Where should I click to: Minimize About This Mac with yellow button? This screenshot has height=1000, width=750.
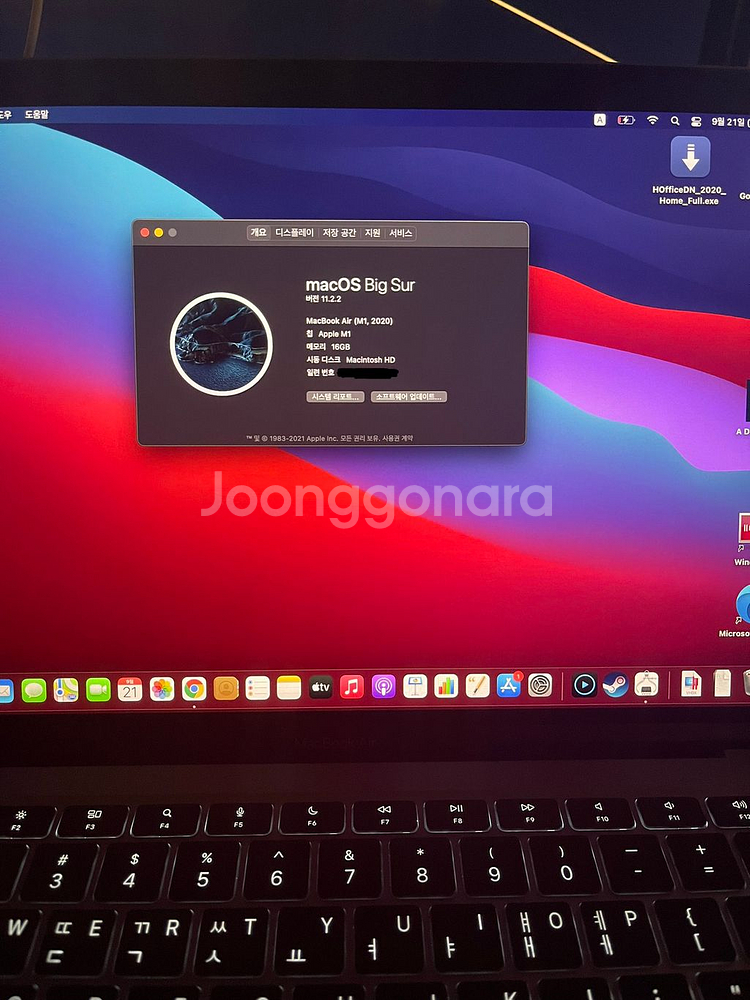(x=159, y=233)
